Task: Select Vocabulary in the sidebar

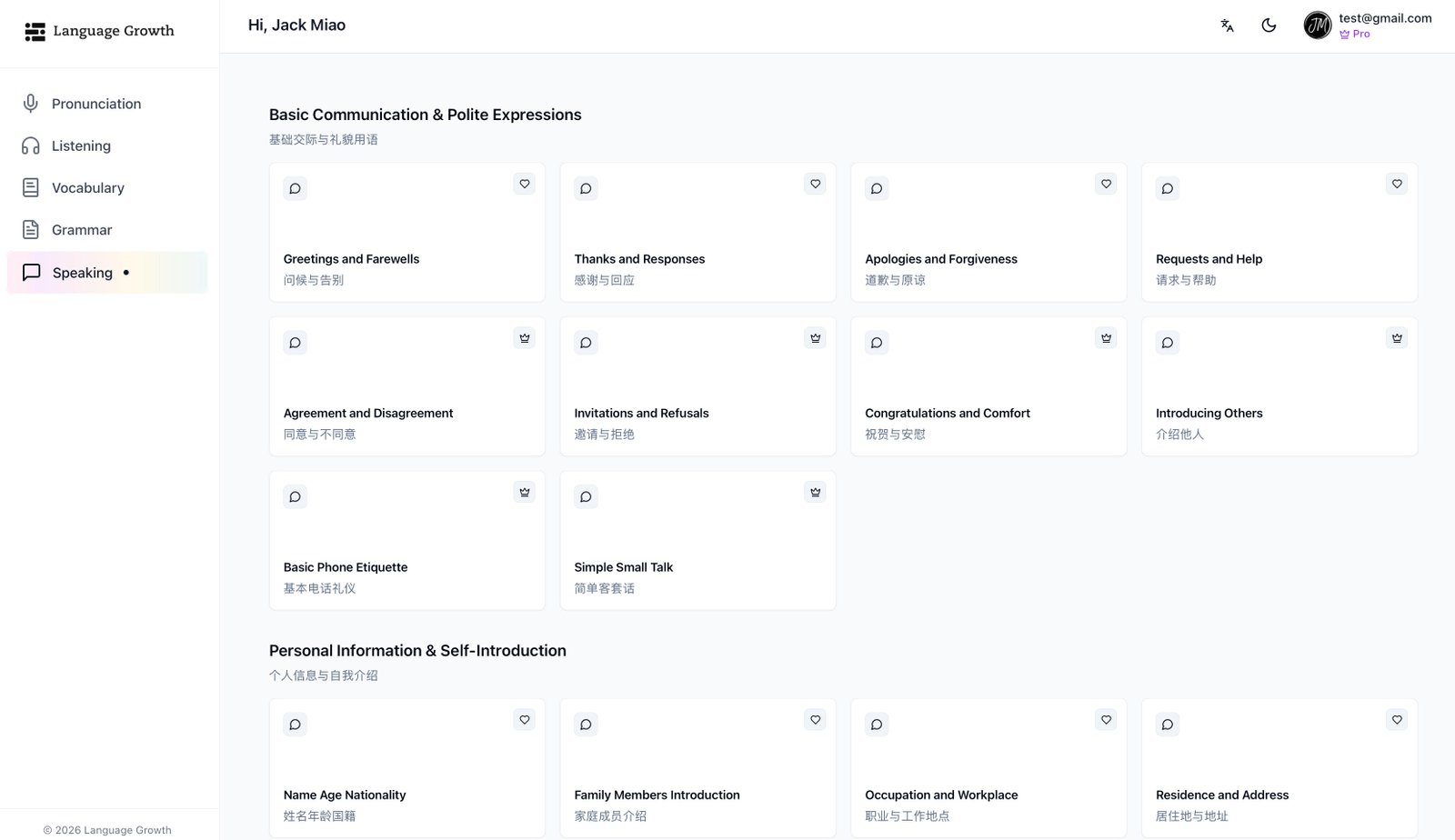Action: [x=87, y=188]
